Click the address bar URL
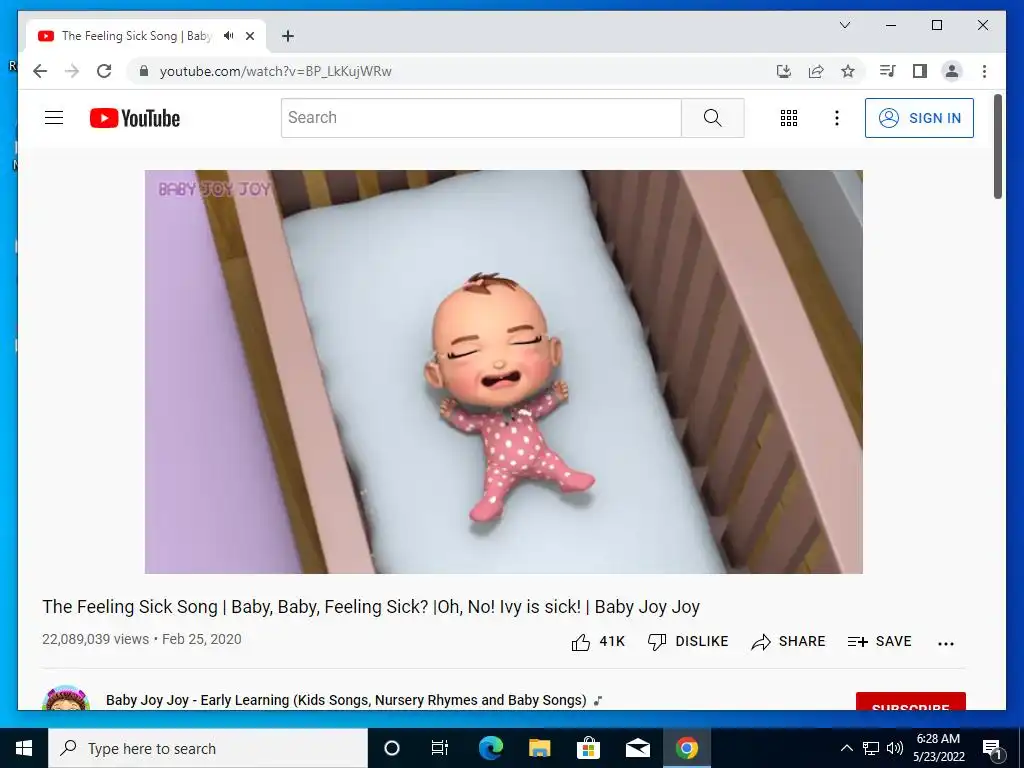This screenshot has width=1024, height=768. click(x=275, y=71)
